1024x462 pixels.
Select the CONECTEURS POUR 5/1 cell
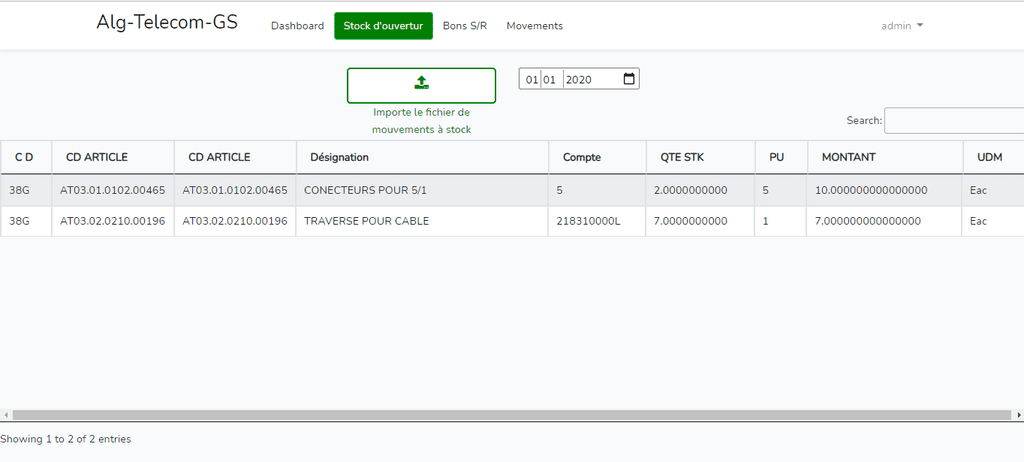pos(423,190)
